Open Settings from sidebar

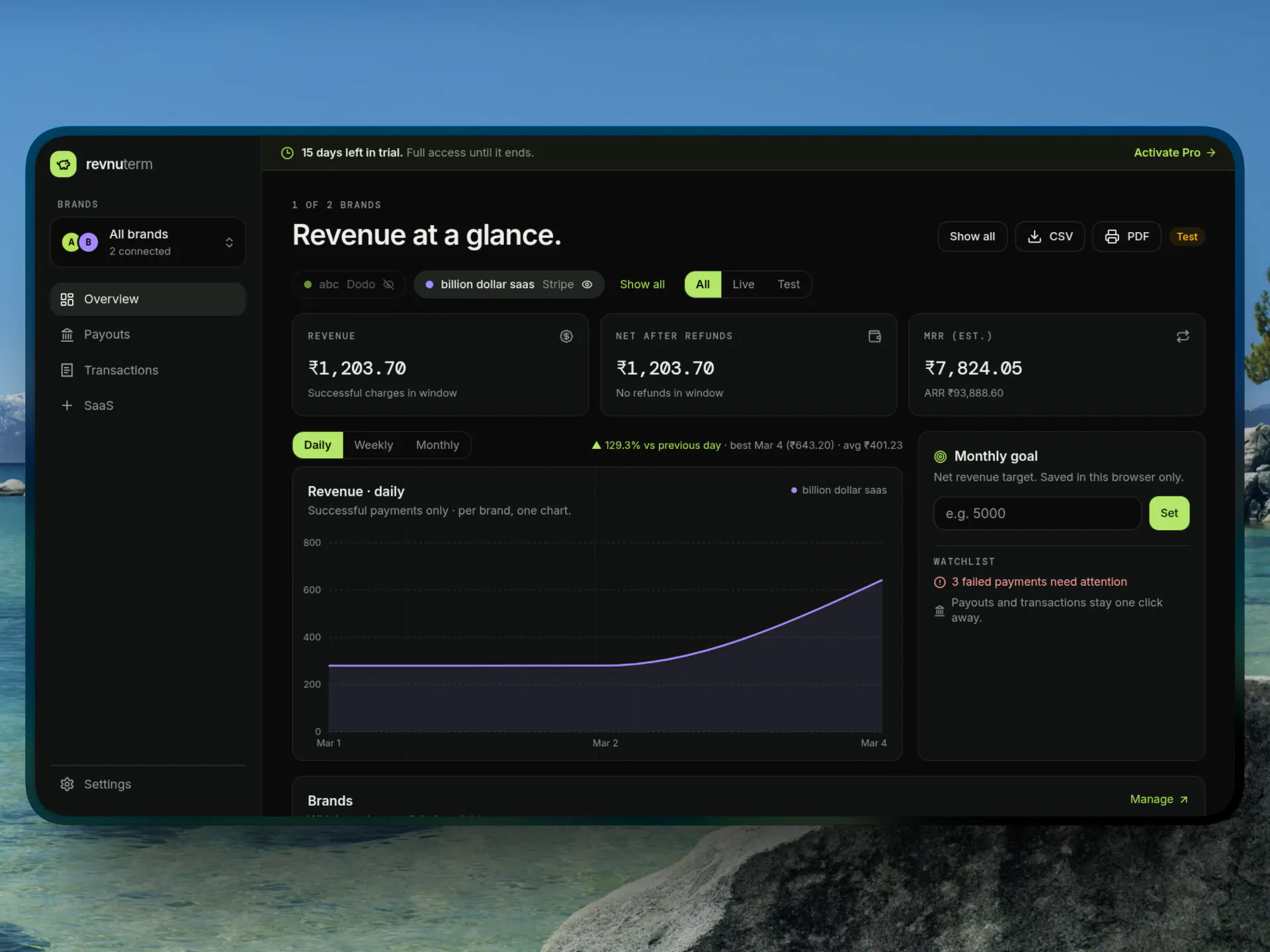tap(148, 784)
